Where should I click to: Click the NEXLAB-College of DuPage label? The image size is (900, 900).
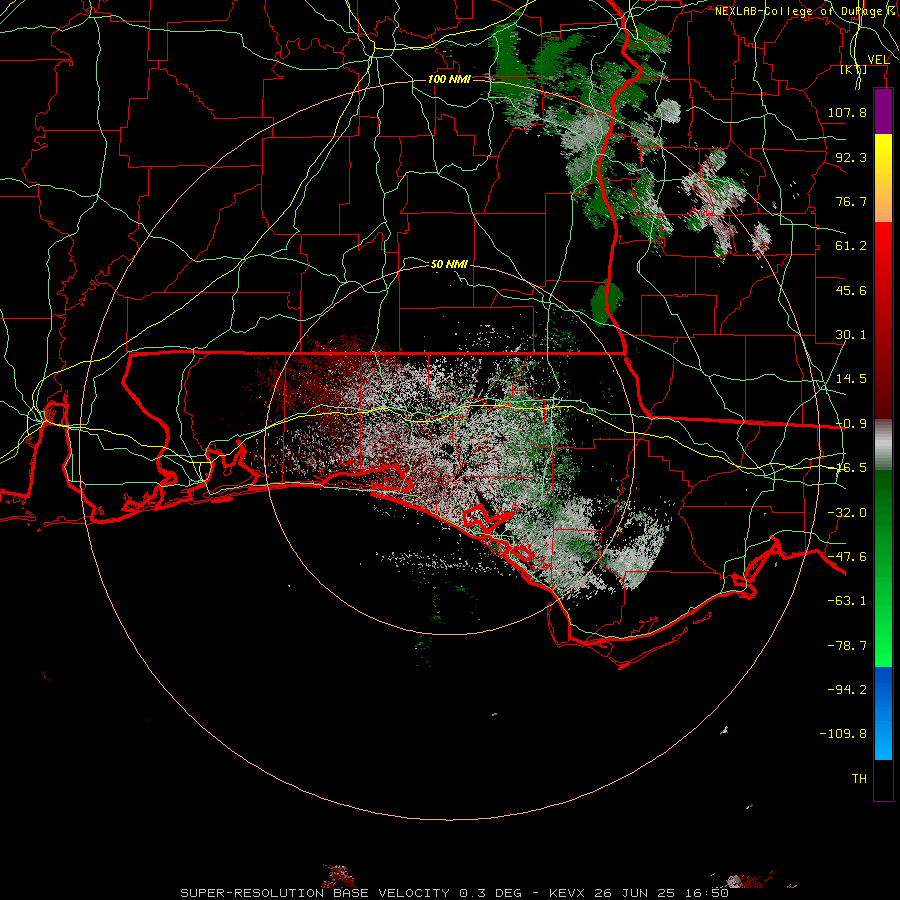coord(799,11)
